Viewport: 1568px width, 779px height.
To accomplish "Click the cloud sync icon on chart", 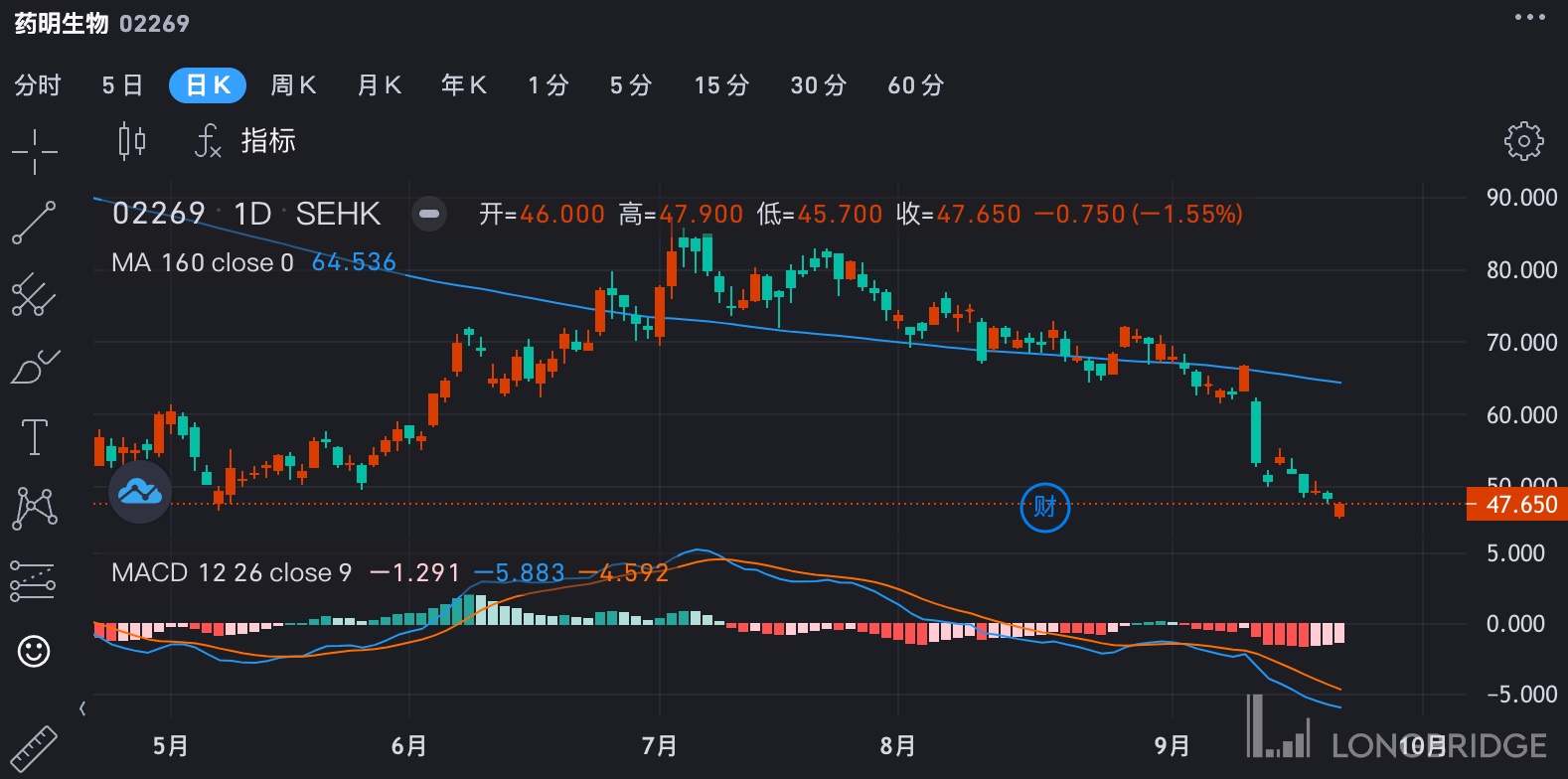I will (x=140, y=491).
